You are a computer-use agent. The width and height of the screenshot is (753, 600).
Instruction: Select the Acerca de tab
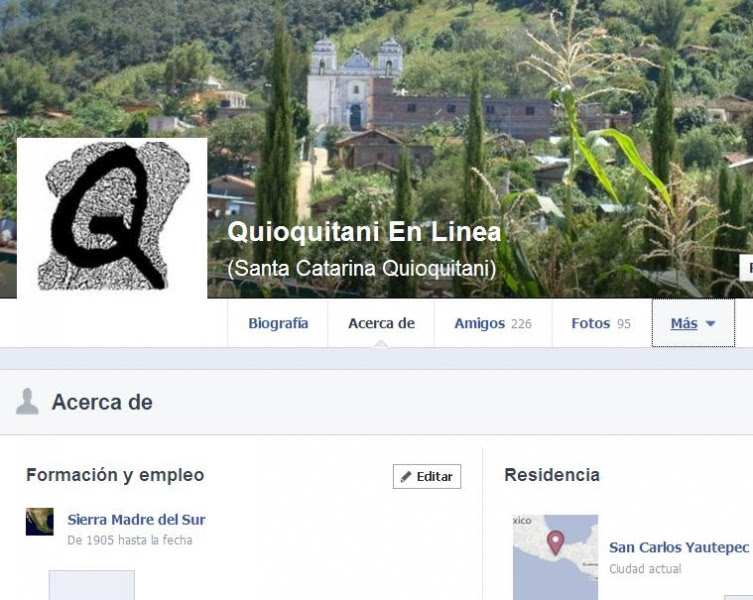[x=381, y=323]
